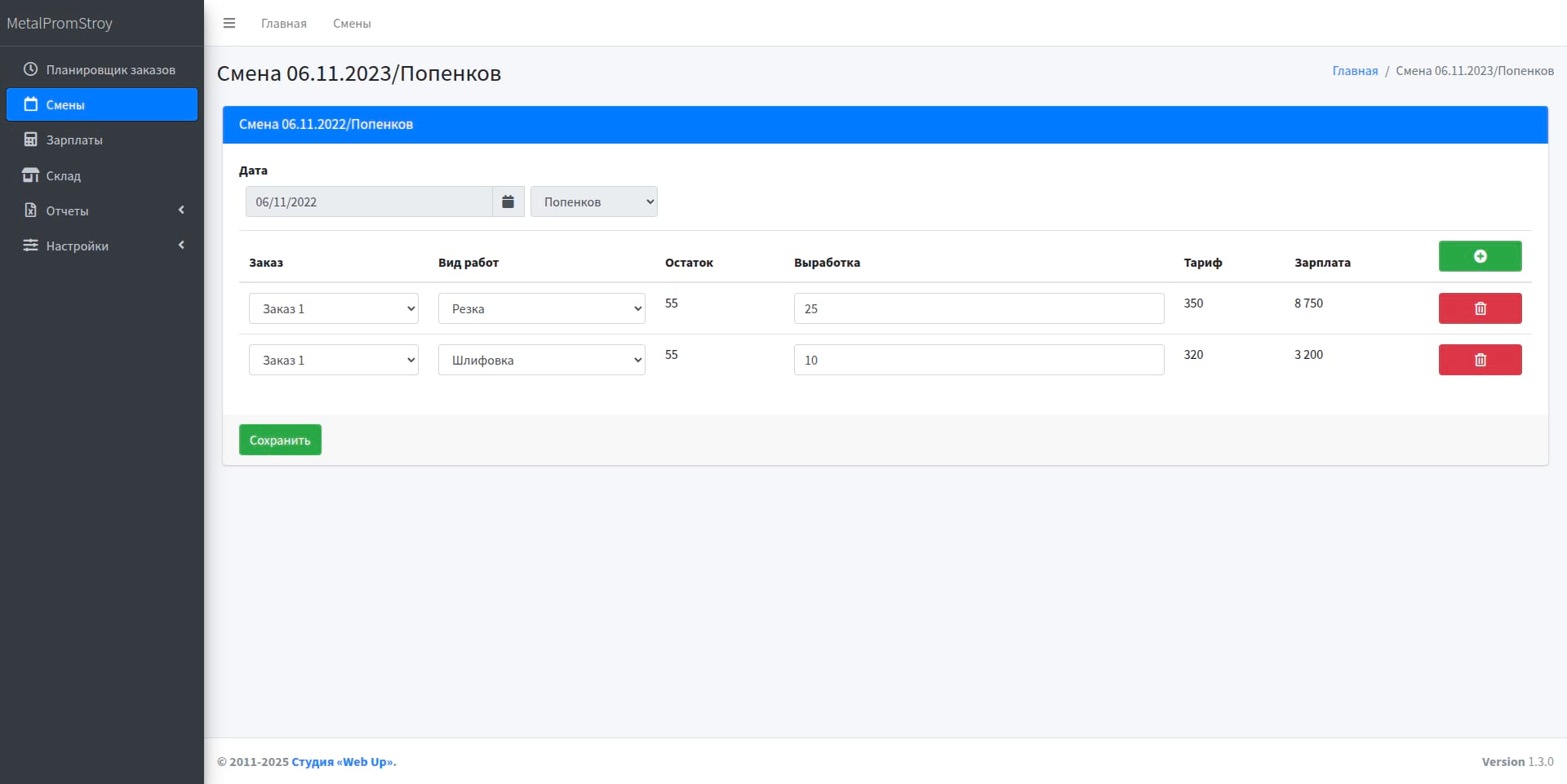Click Смены in the top navigation bar
Image resolution: width=1567 pixels, height=784 pixels.
[352, 24]
